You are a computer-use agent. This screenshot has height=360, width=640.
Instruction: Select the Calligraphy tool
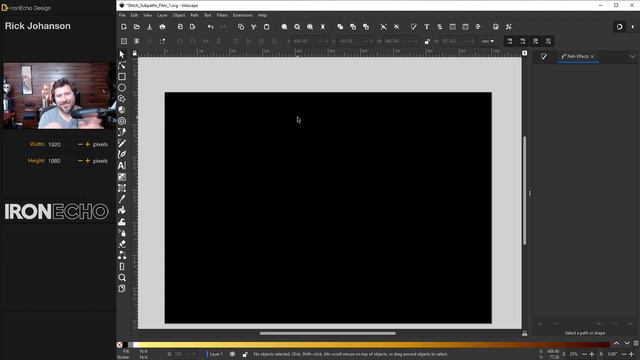(x=122, y=154)
